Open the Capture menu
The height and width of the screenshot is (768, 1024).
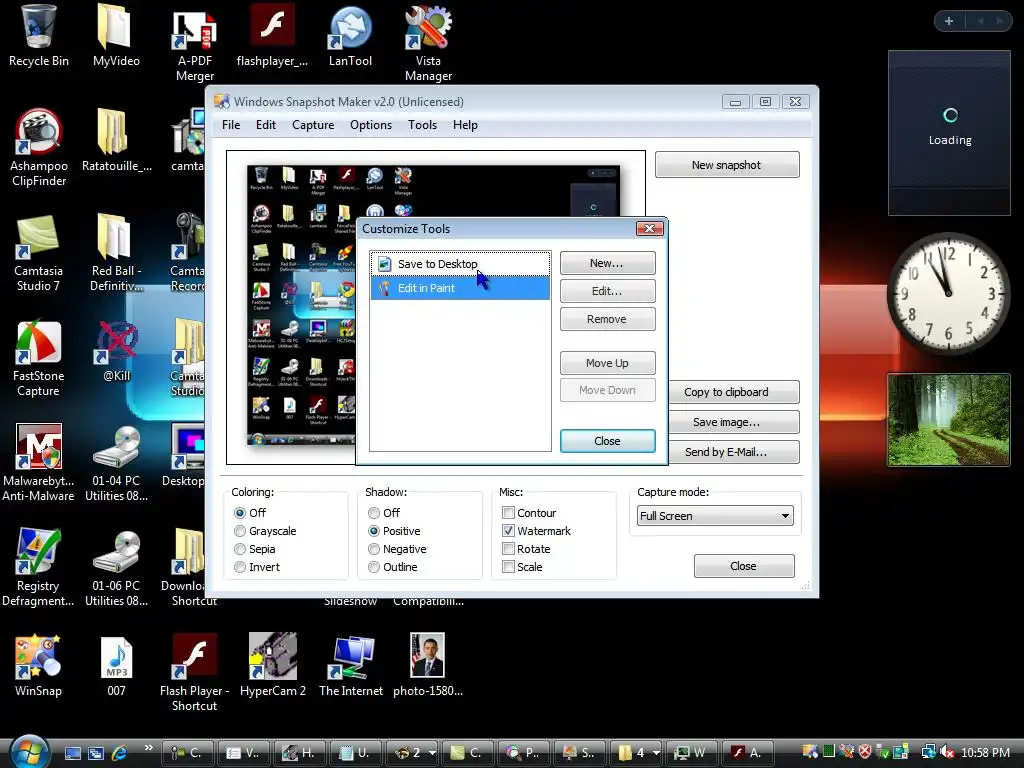coord(313,125)
